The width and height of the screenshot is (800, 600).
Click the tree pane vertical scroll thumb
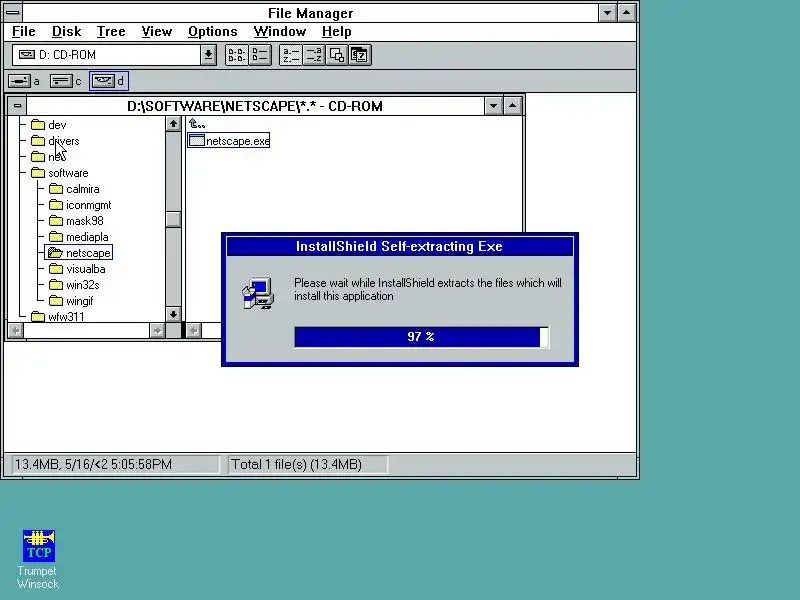tap(173, 219)
